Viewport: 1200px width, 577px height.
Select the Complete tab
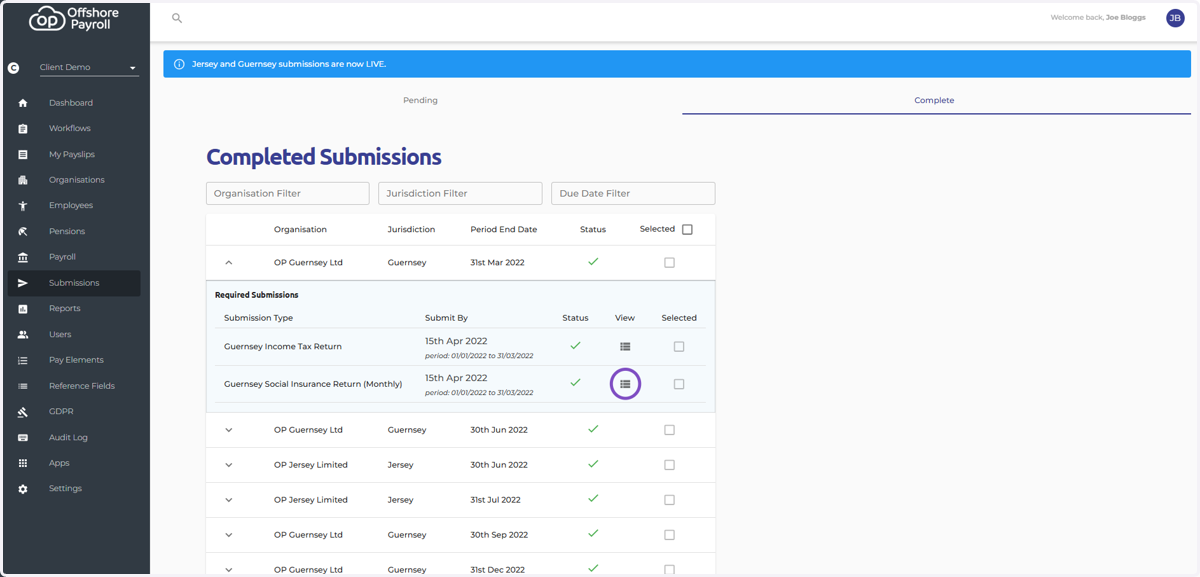(x=934, y=100)
